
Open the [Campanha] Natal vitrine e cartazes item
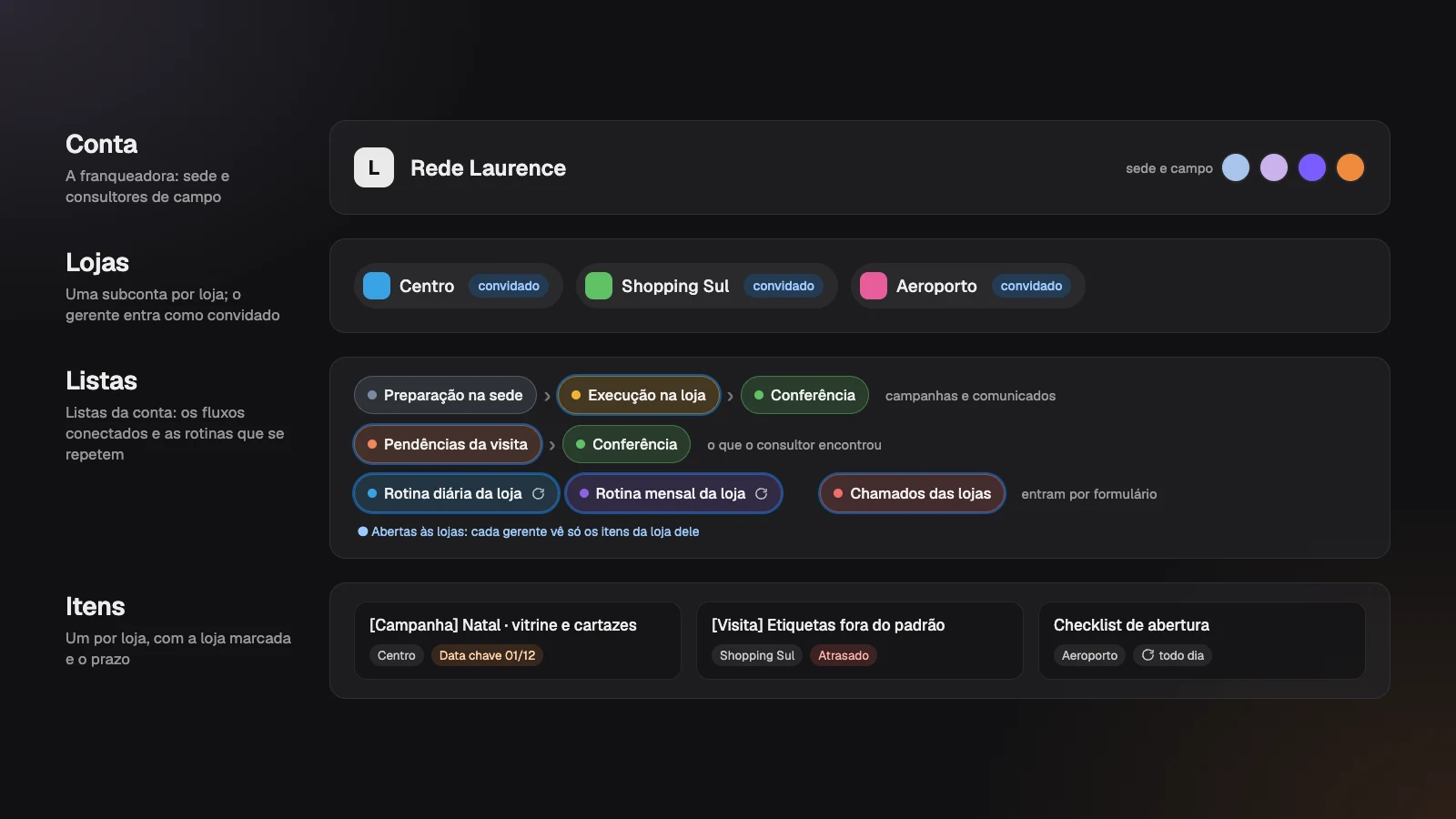(518, 641)
